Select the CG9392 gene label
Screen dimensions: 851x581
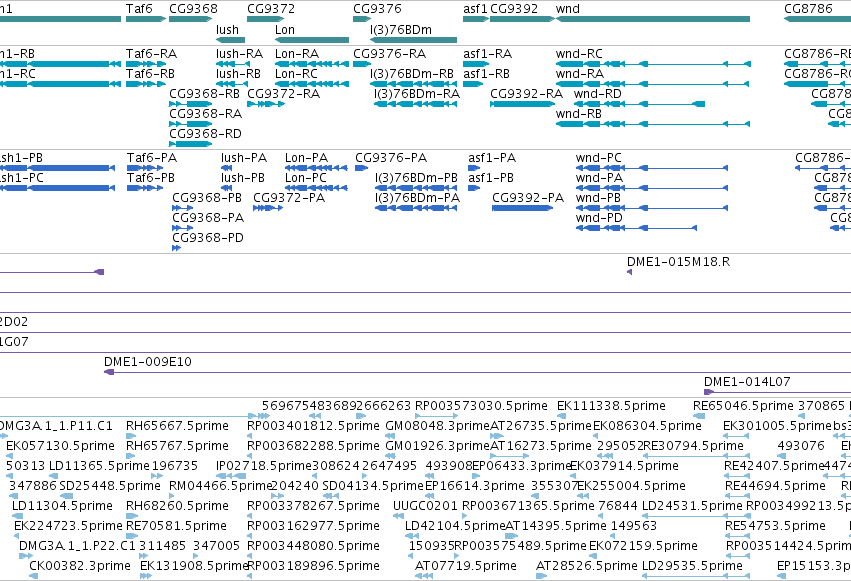click(514, 9)
